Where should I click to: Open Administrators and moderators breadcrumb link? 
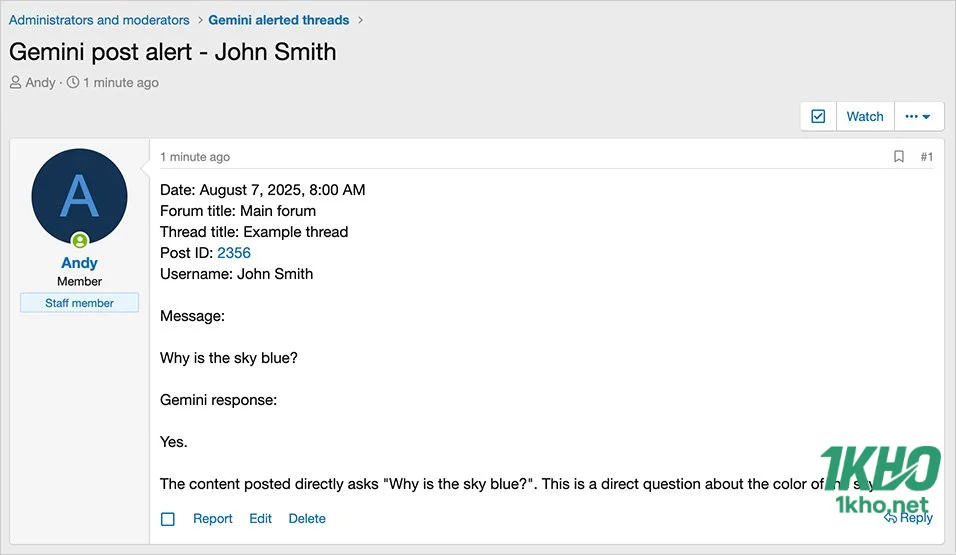coord(99,20)
